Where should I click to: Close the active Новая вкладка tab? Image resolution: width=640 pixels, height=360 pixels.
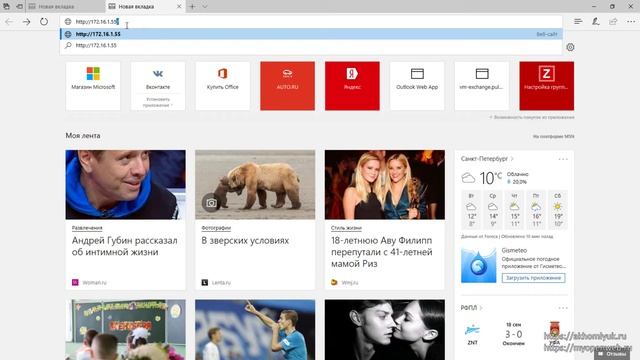179,7
